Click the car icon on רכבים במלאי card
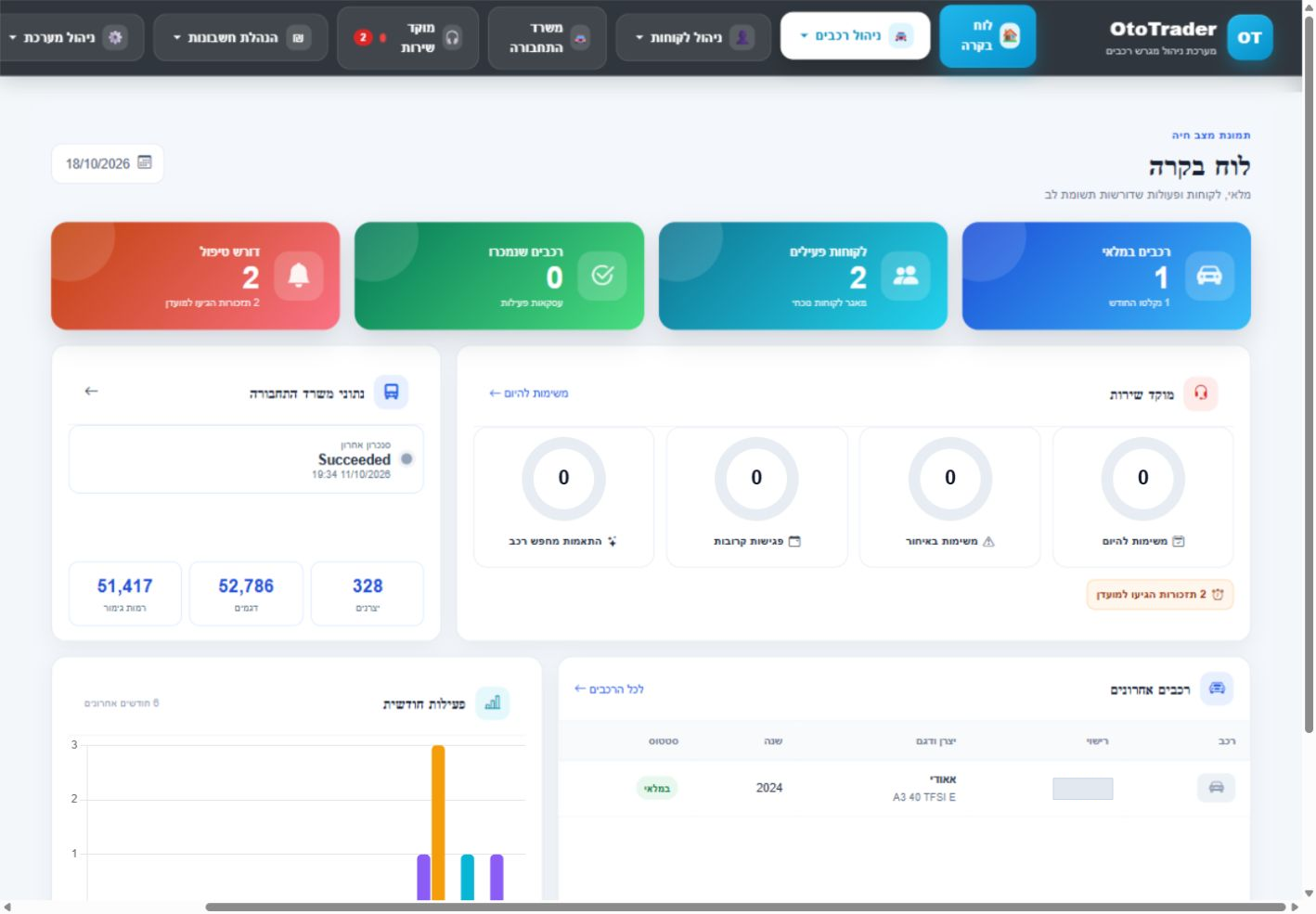 [1209, 276]
